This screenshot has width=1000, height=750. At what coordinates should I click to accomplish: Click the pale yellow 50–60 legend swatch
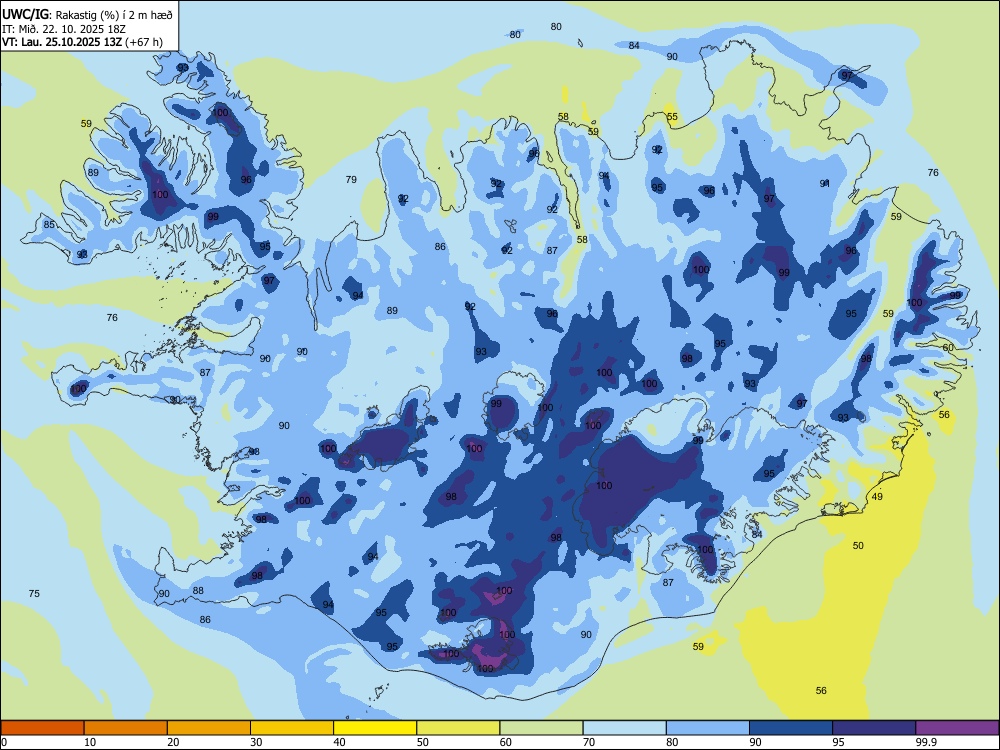click(x=458, y=728)
